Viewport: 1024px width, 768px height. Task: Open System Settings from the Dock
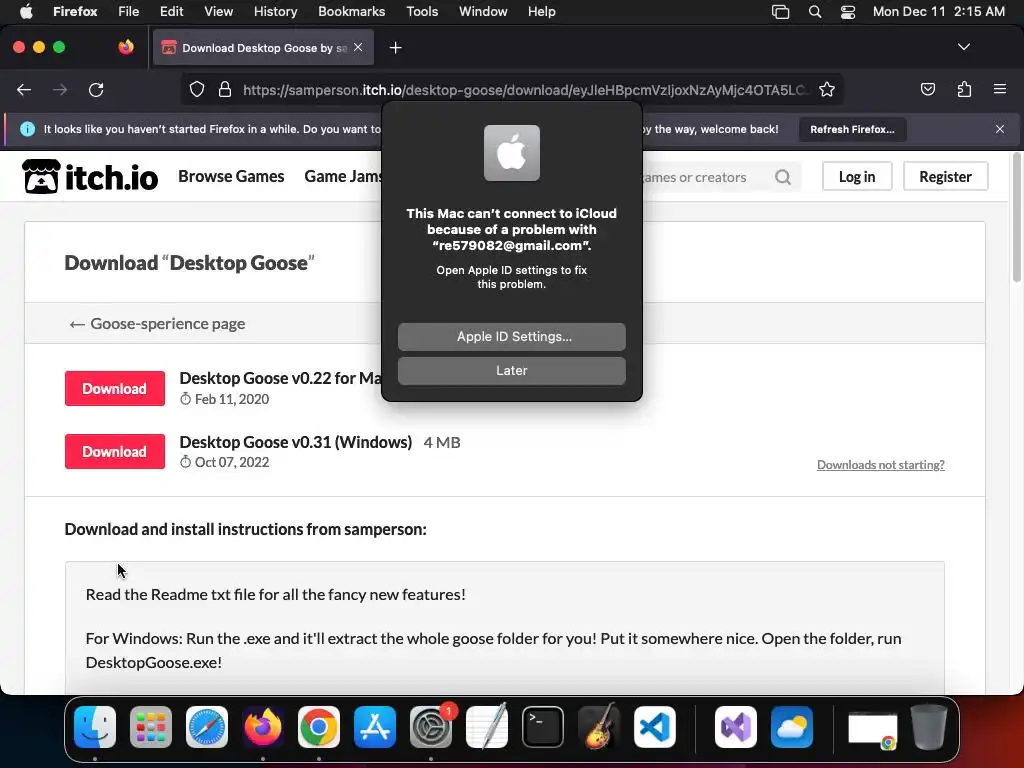pos(431,727)
